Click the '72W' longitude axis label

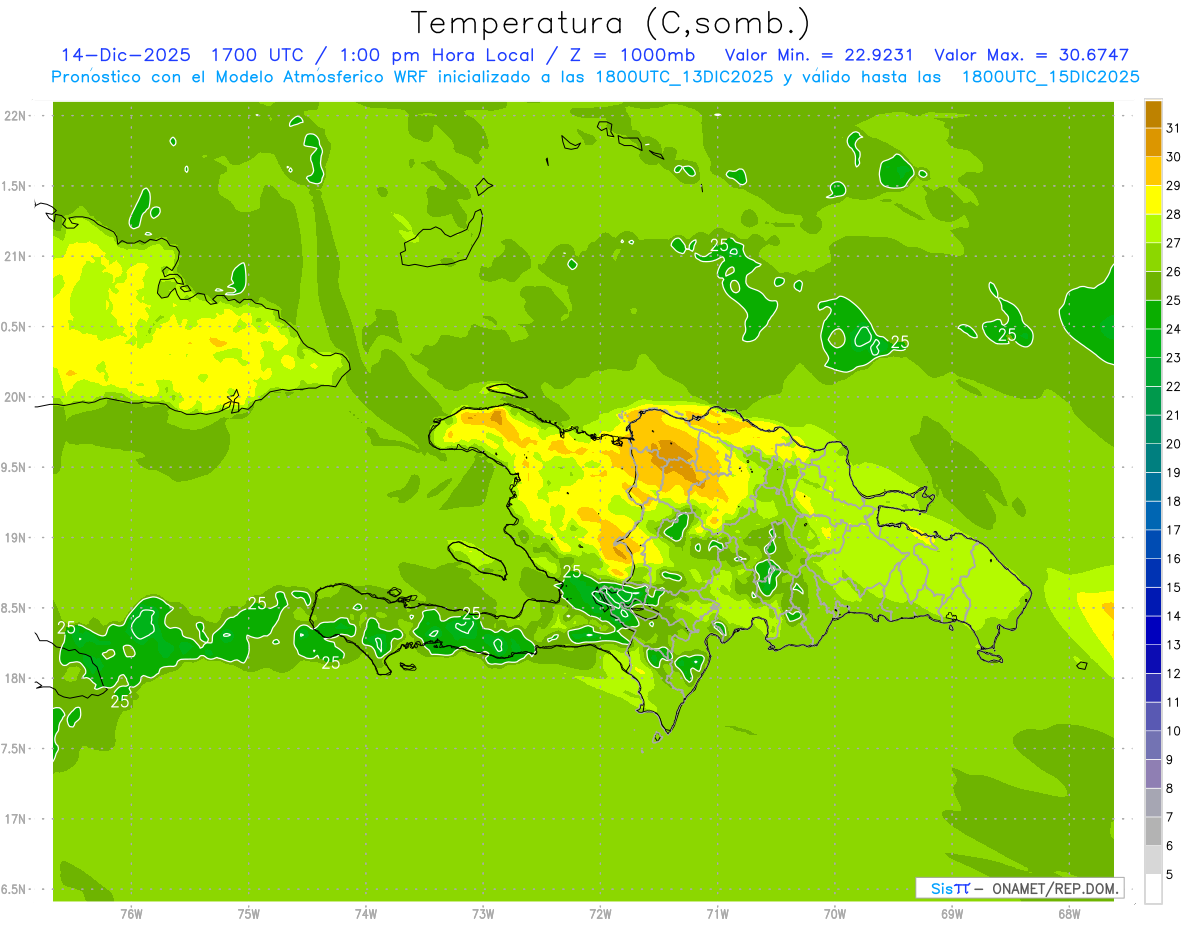(x=600, y=913)
